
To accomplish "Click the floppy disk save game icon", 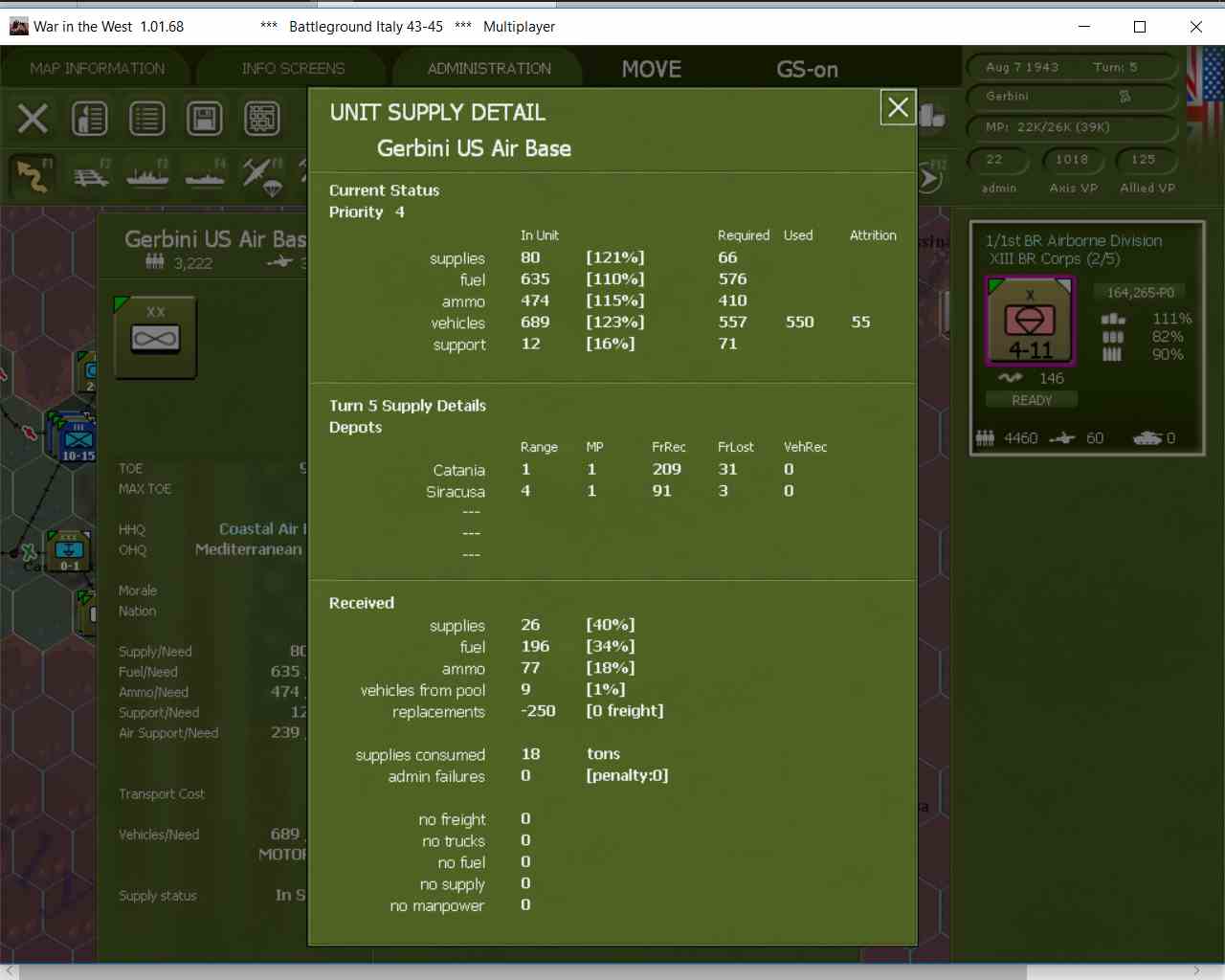I will [x=204, y=119].
